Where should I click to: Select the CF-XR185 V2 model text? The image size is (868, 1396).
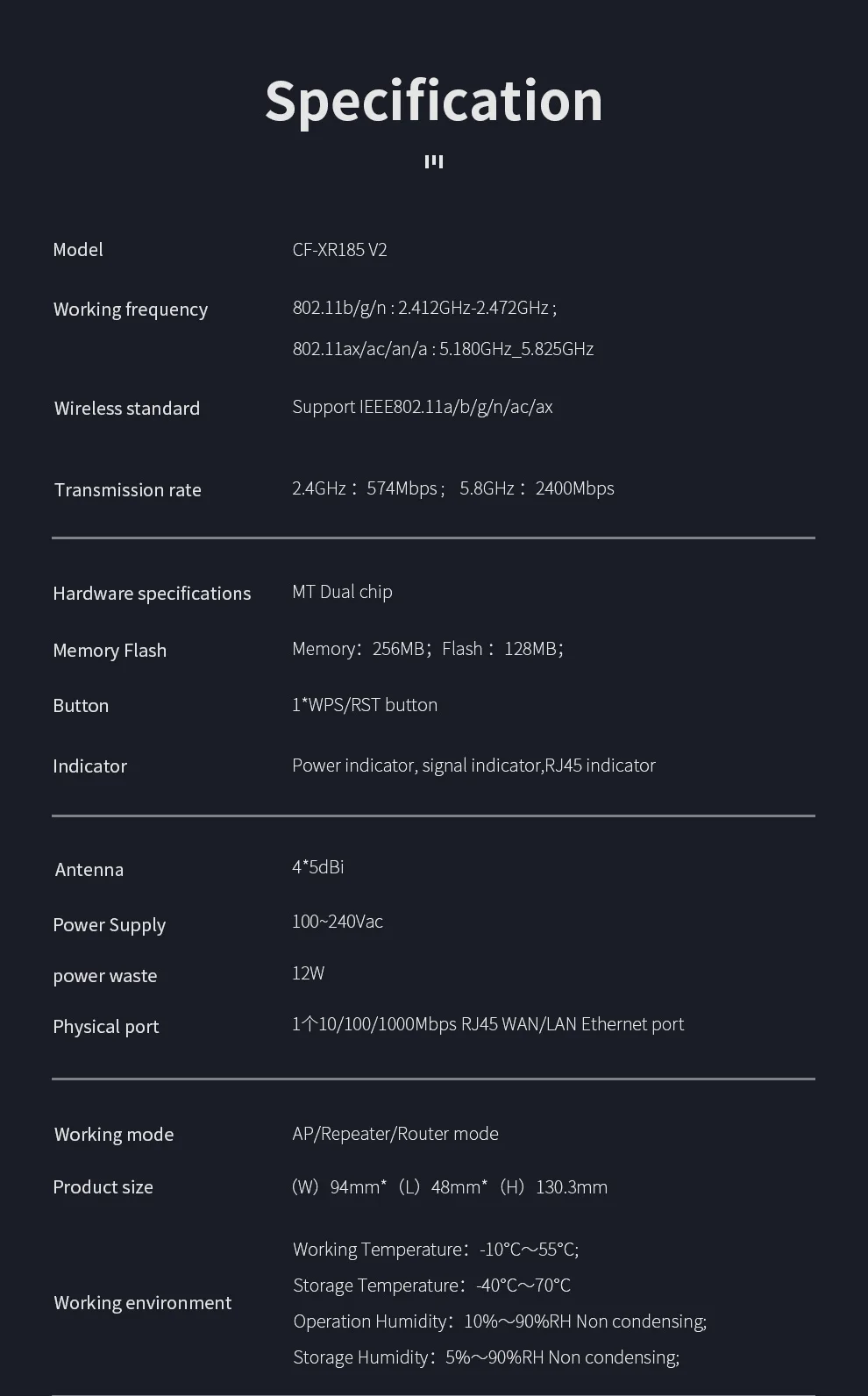tap(339, 250)
